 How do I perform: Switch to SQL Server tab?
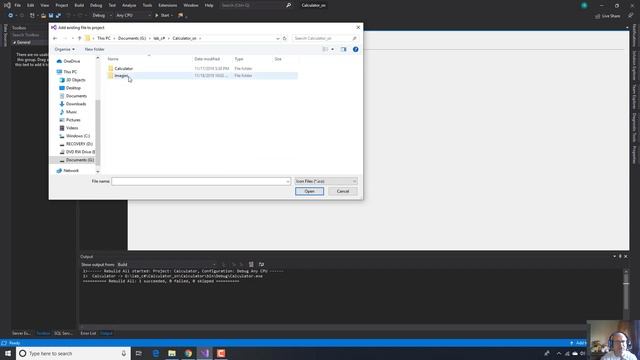(63, 333)
